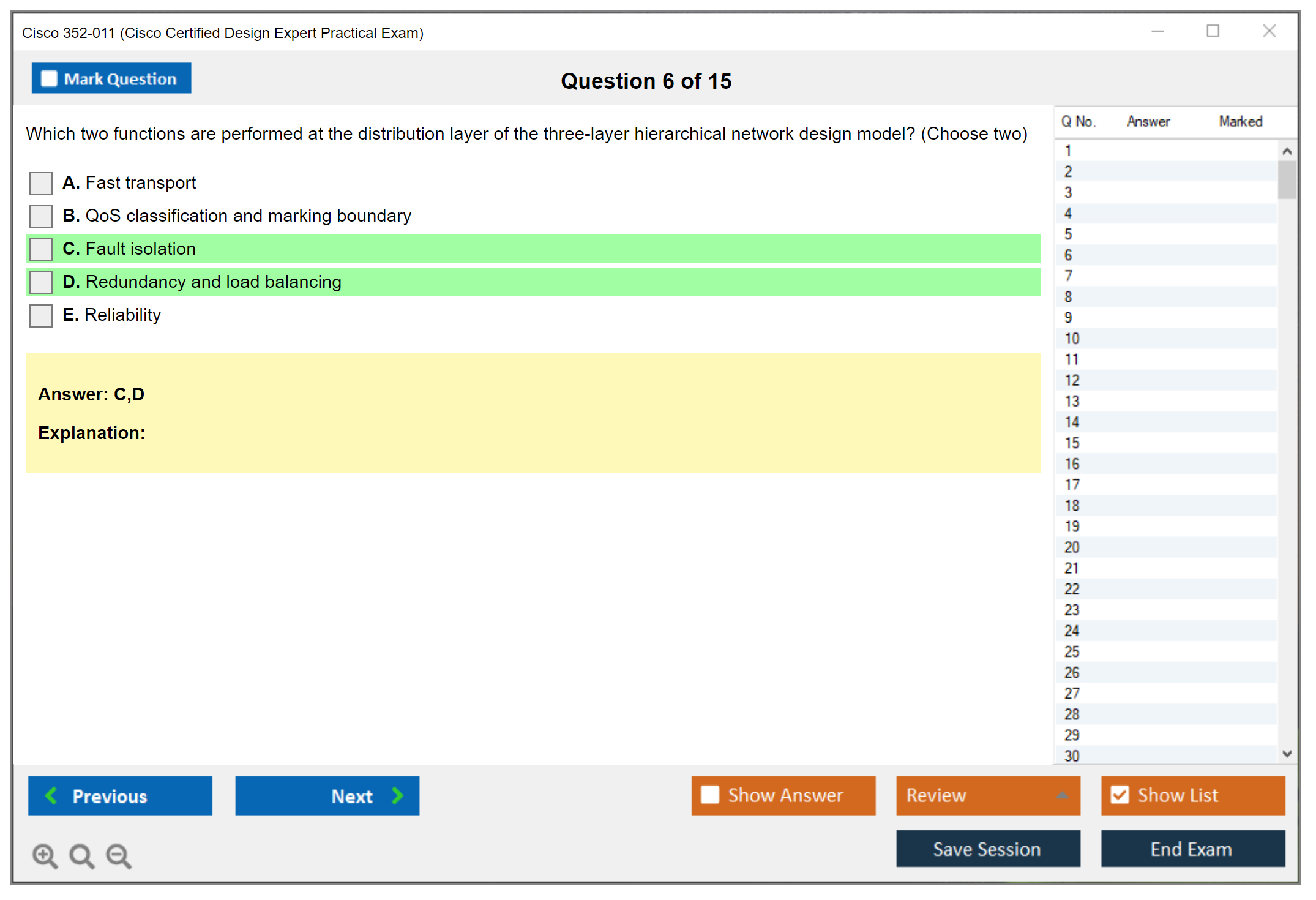Toggle the Show Answer checkbox
Viewport: 1316px width, 900px height.
710,795
